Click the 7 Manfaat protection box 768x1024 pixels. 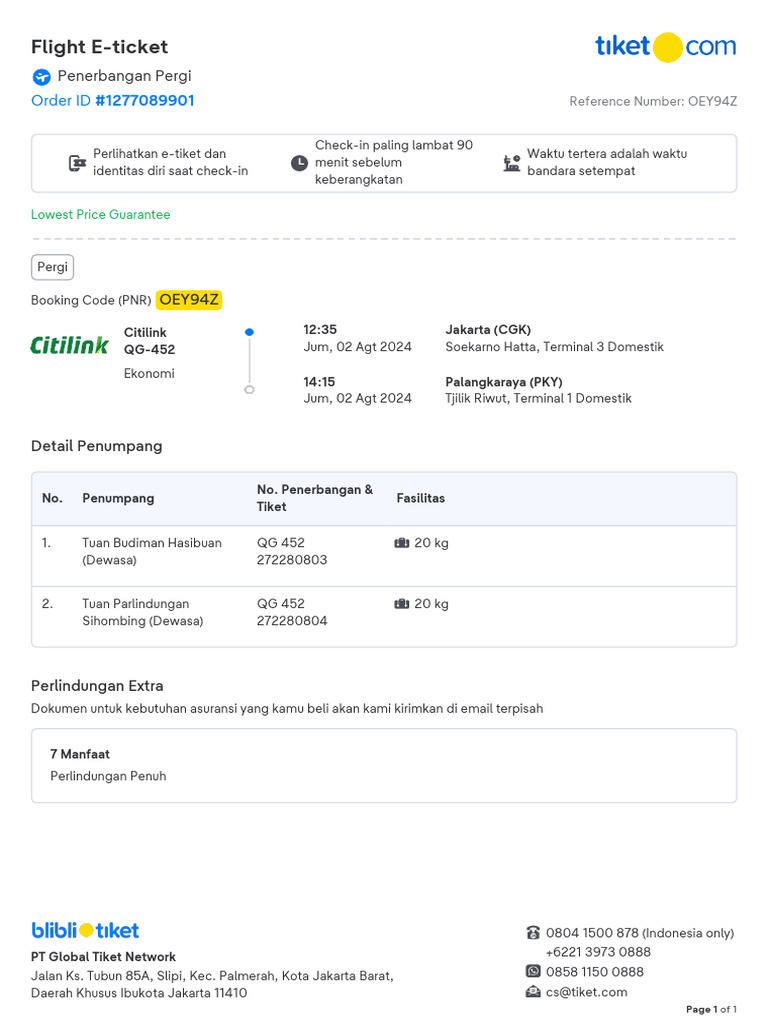[384, 765]
